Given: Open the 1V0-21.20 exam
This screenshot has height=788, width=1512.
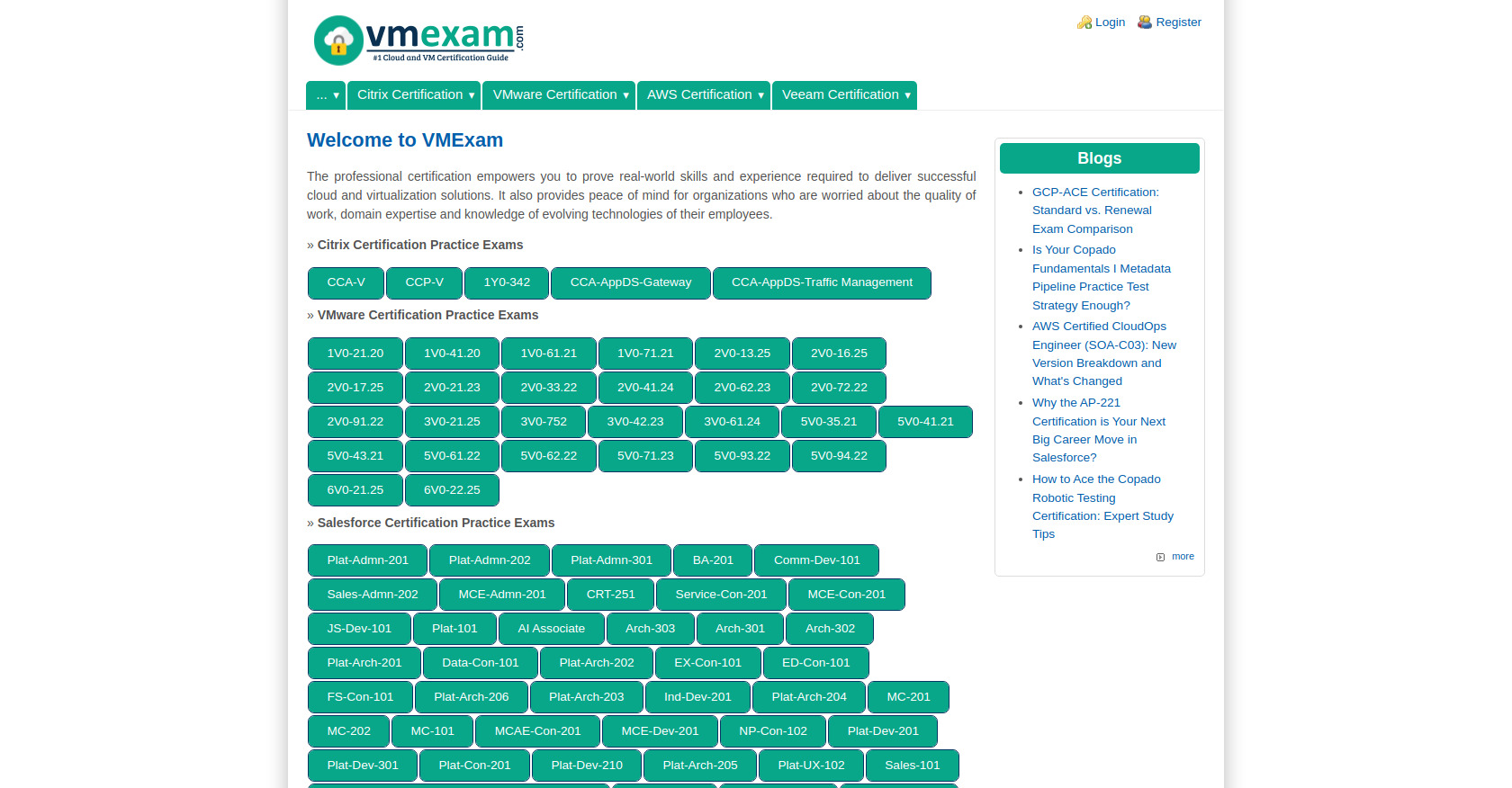Looking at the screenshot, I should (x=355, y=354).
